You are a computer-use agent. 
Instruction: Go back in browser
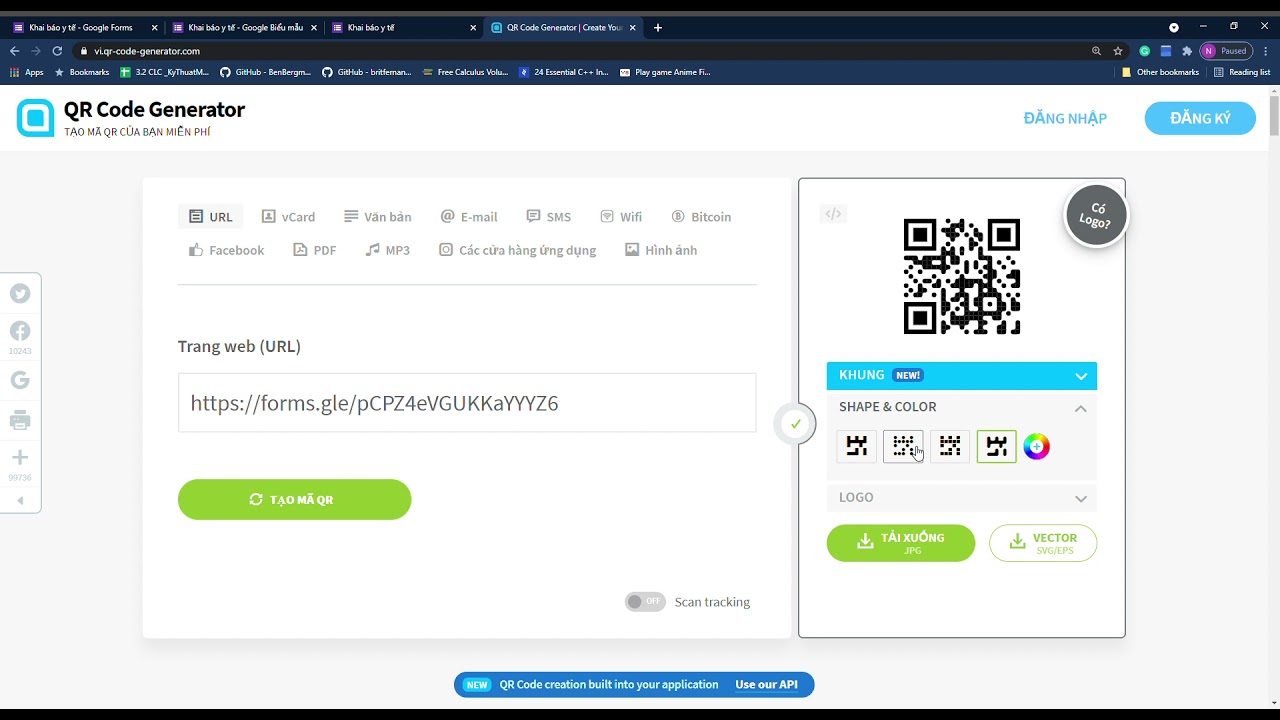14,51
